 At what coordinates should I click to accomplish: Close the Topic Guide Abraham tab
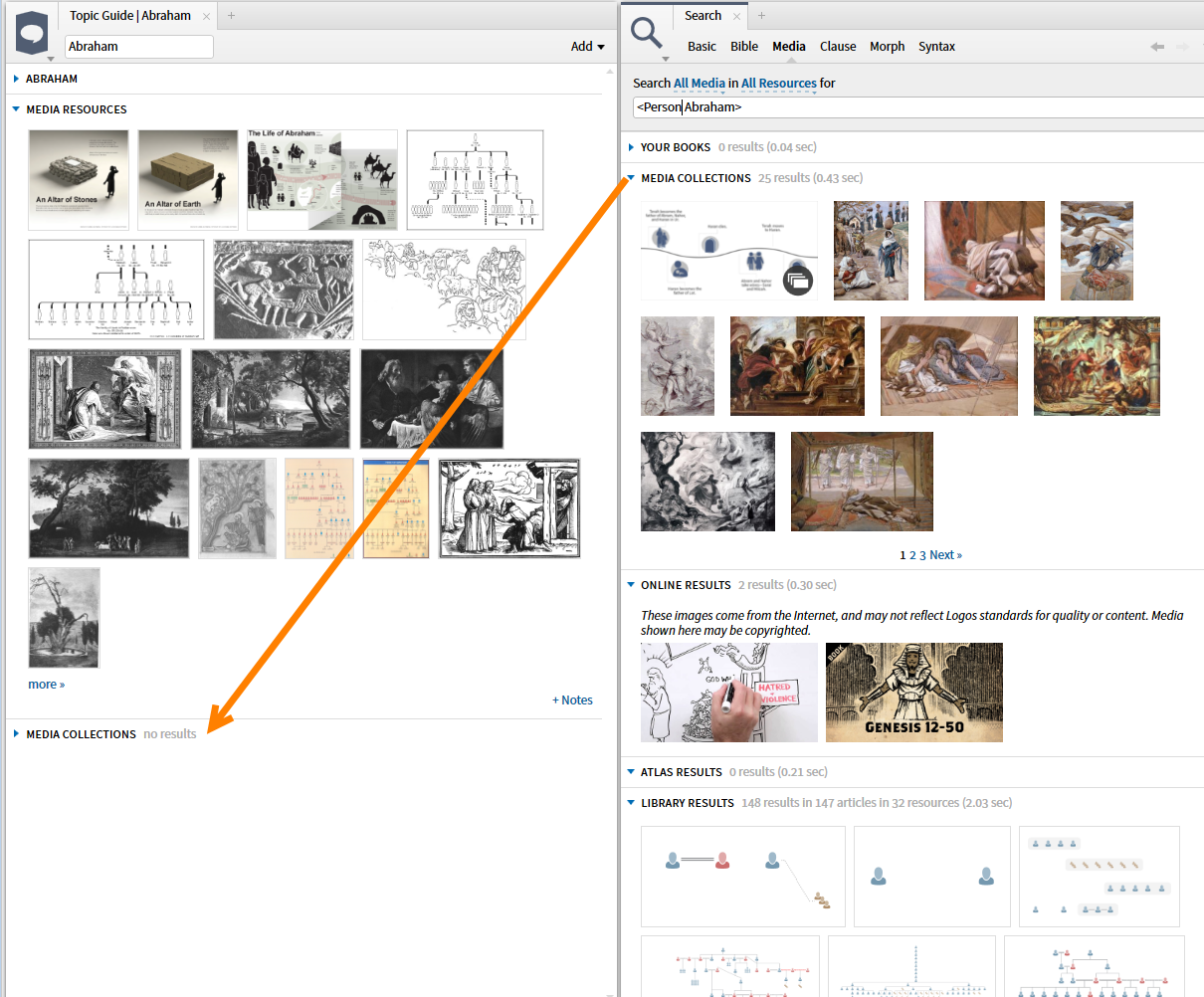(207, 16)
